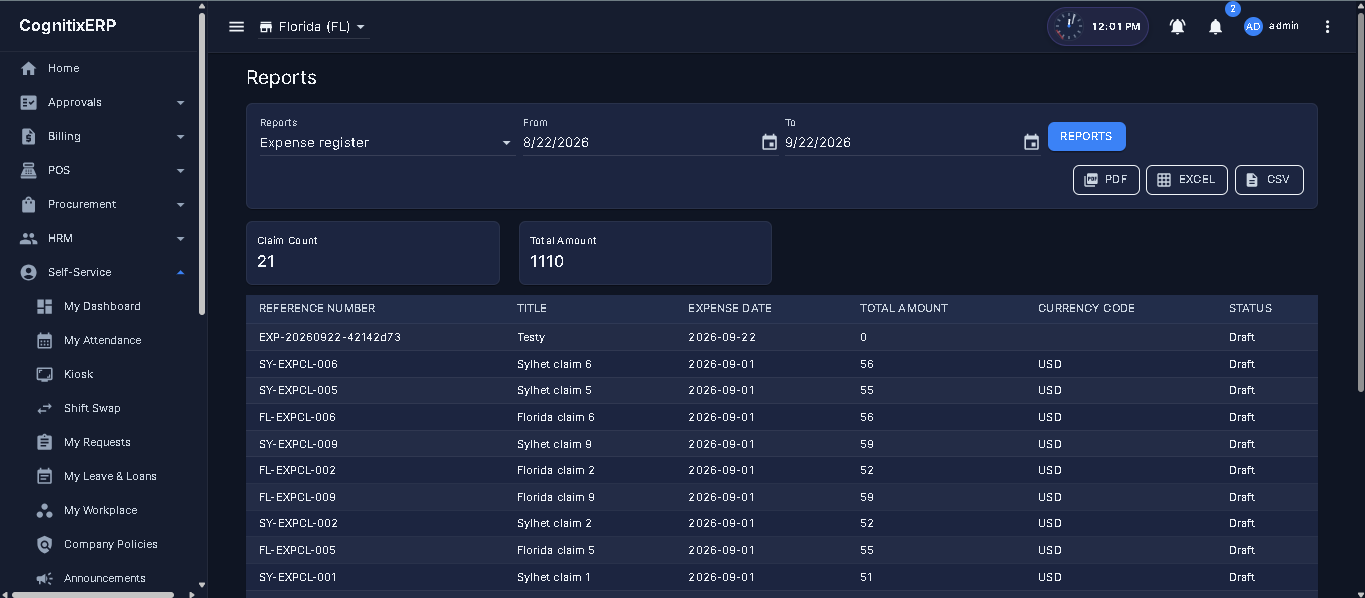Click the EXPENSE DATE column header

[x=730, y=308]
